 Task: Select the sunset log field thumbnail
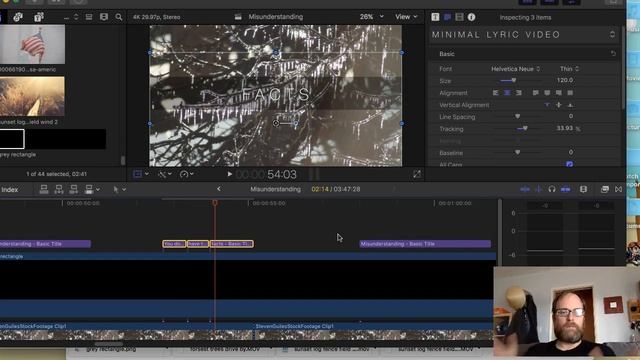coord(32,97)
